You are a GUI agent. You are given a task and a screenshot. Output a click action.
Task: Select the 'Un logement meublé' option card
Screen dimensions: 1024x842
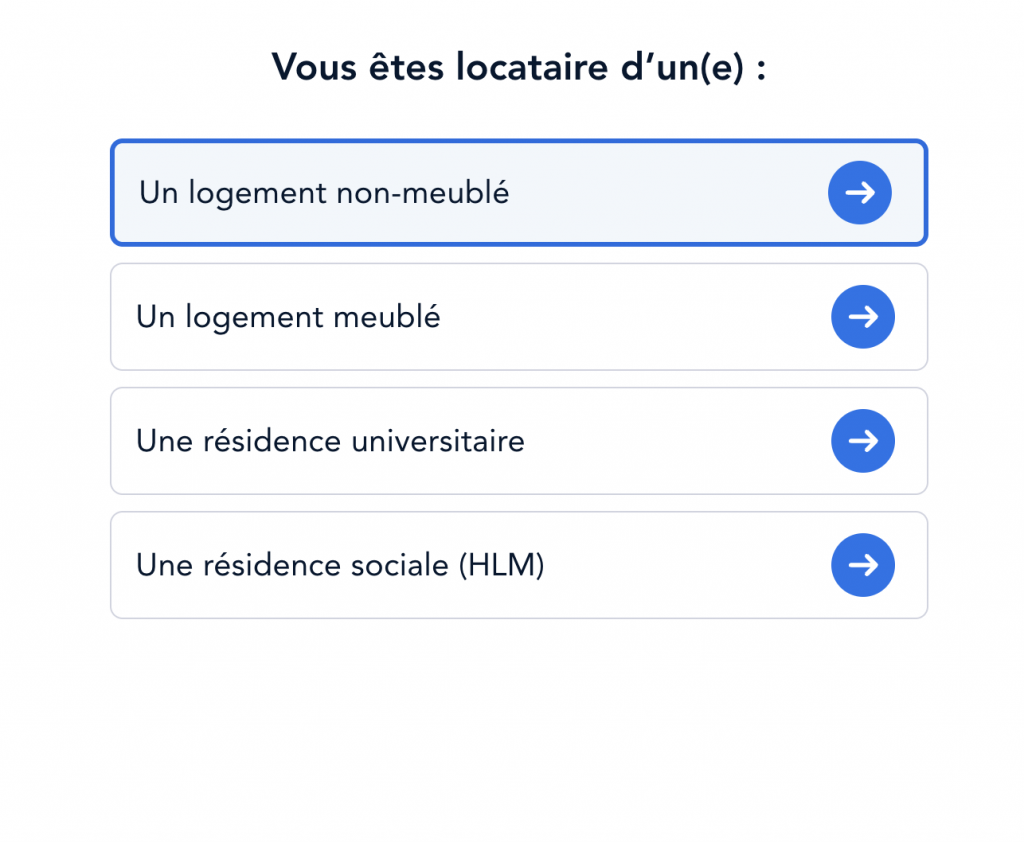(600, 317)
